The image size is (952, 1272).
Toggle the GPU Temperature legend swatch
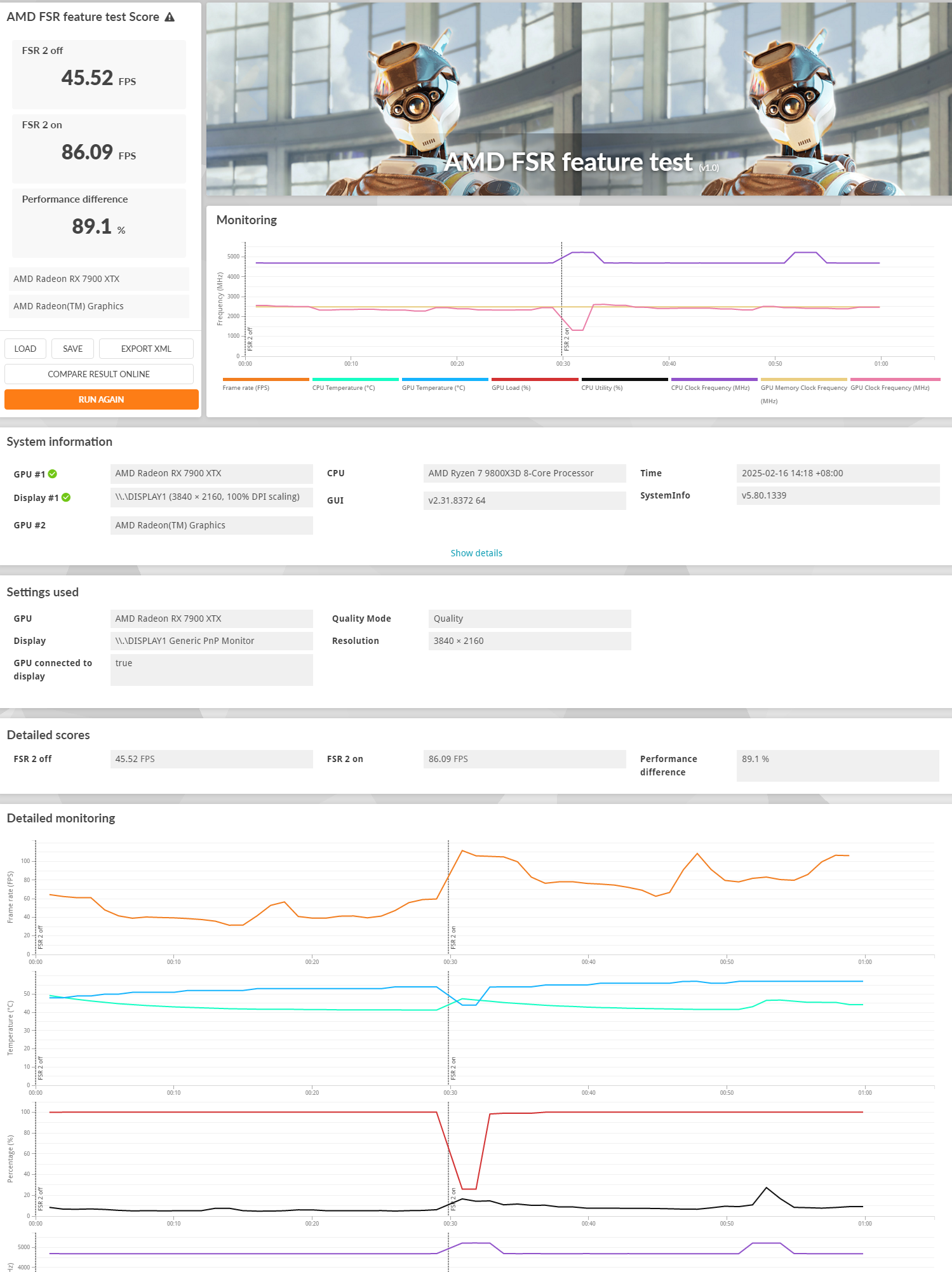[x=445, y=379]
